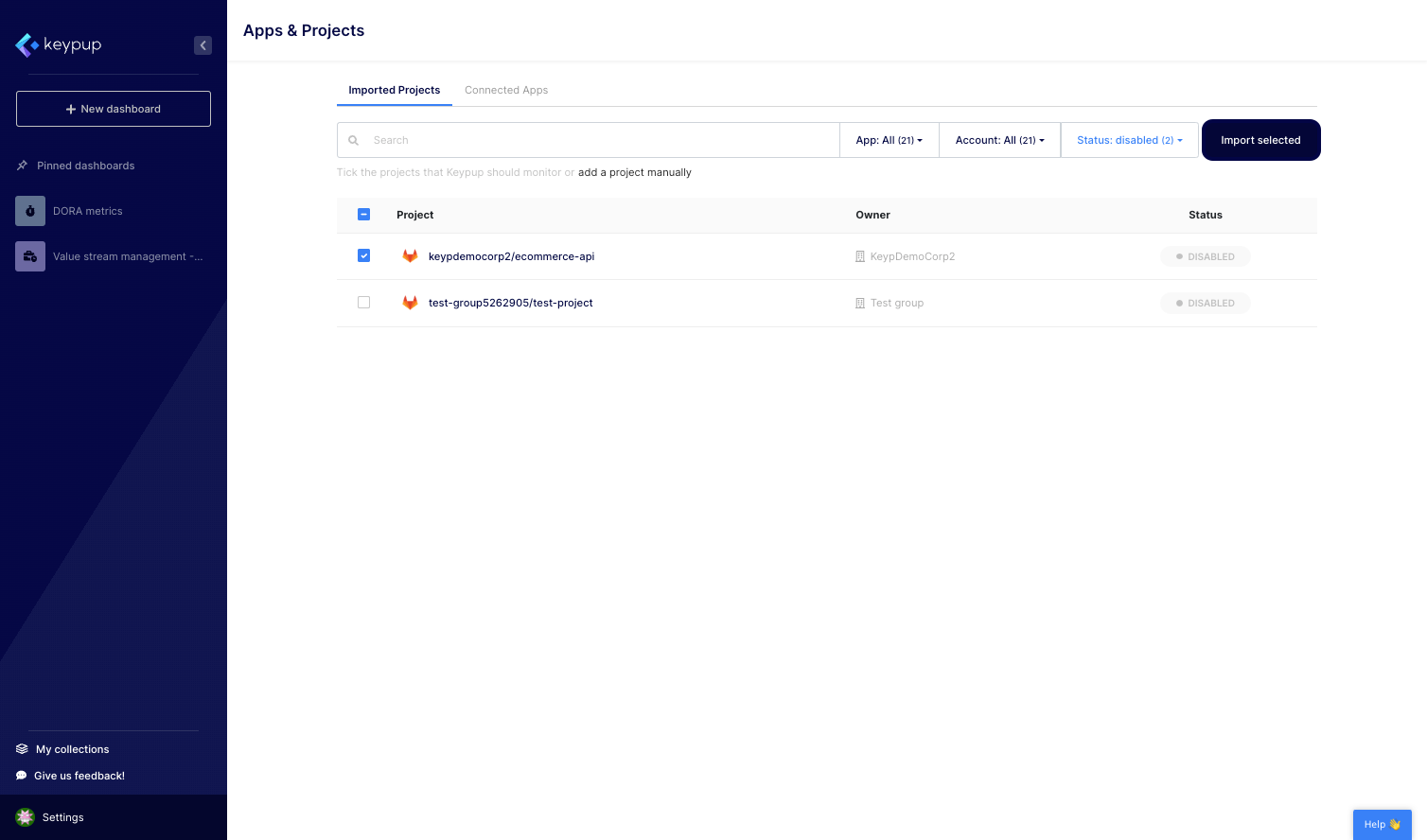Open the DORA metrics dashboard icon
The height and width of the screenshot is (840, 1427).
(29, 211)
